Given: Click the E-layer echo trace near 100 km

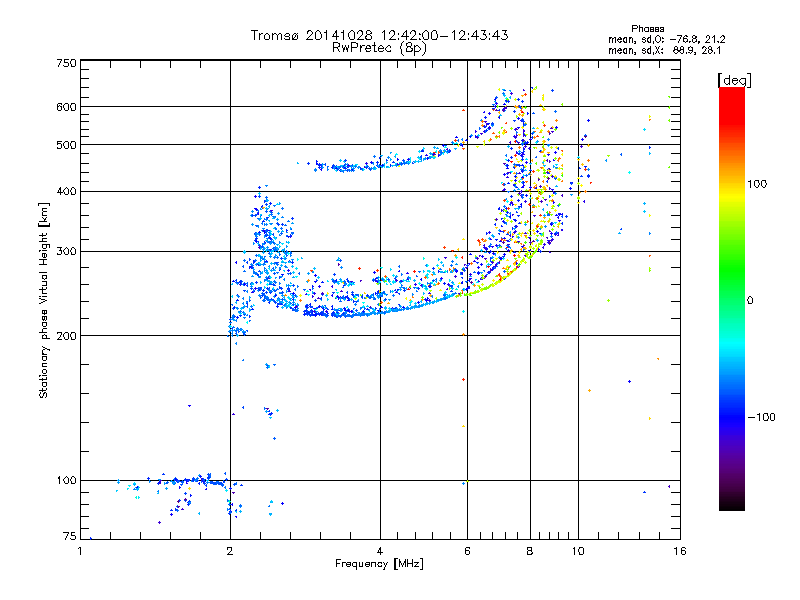Looking at the screenshot, I should coord(189,481).
